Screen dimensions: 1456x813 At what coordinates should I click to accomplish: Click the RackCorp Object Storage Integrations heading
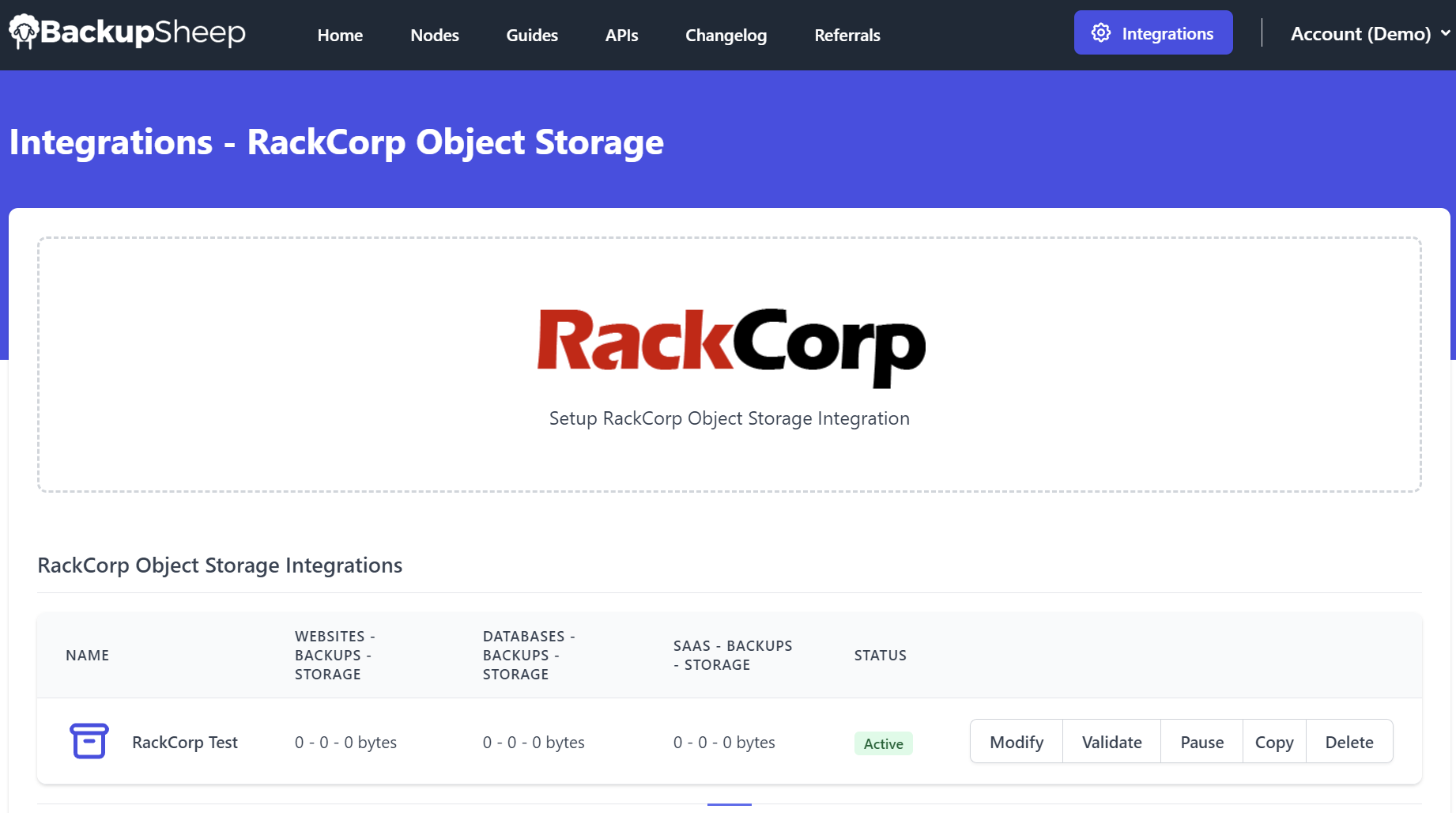(220, 565)
